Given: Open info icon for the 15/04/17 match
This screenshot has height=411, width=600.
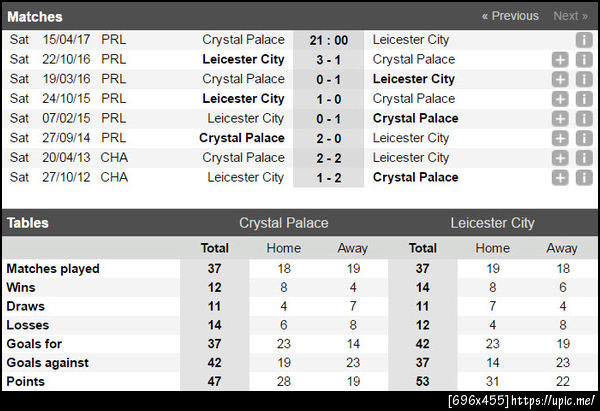Looking at the screenshot, I should 583,40.
